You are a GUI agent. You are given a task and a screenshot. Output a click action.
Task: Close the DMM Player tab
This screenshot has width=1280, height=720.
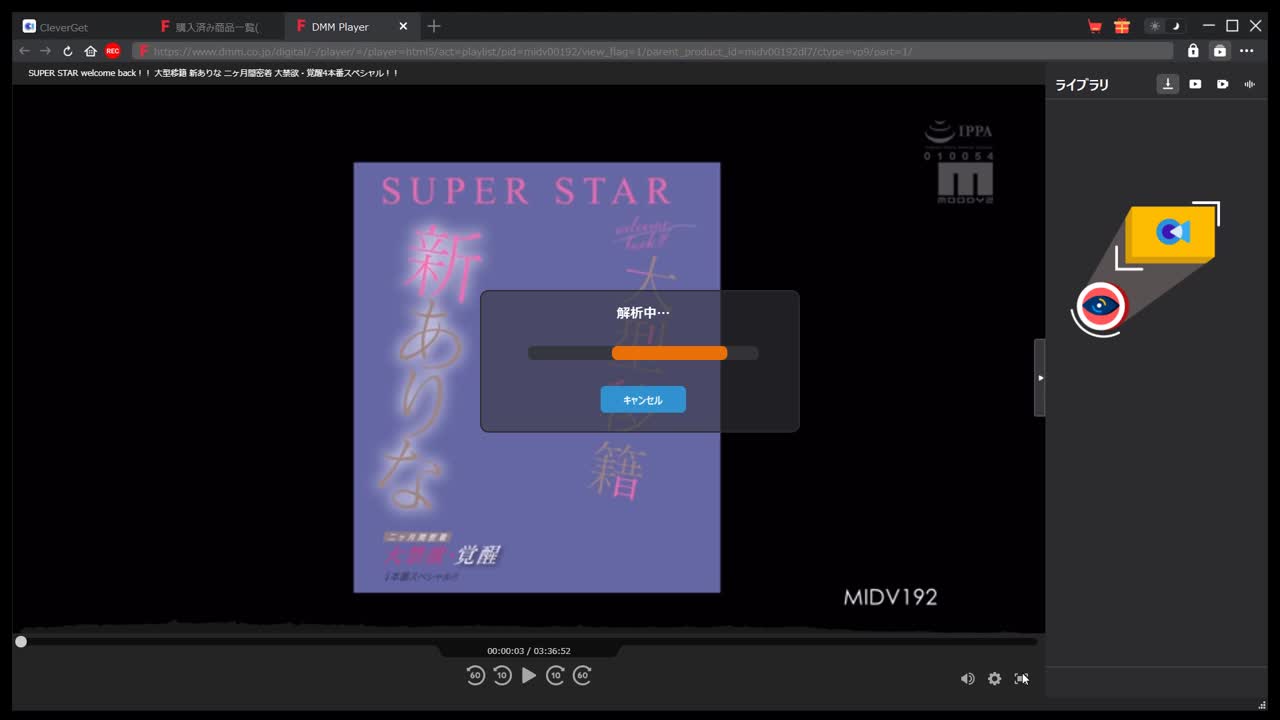404,26
